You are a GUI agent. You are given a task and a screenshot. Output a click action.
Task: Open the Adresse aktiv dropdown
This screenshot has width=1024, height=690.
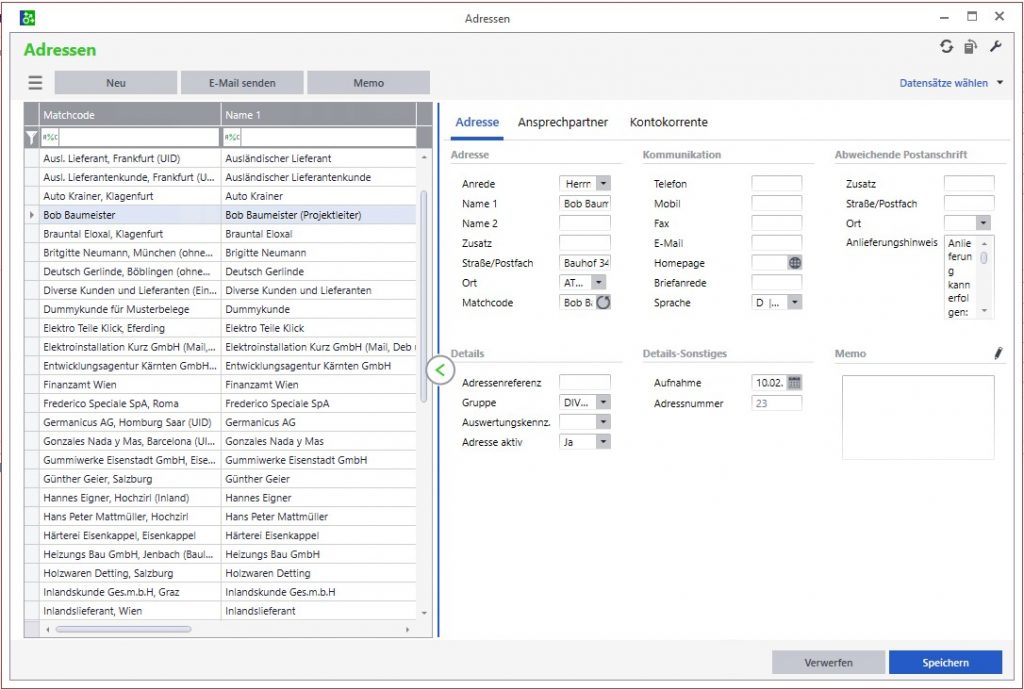602,441
